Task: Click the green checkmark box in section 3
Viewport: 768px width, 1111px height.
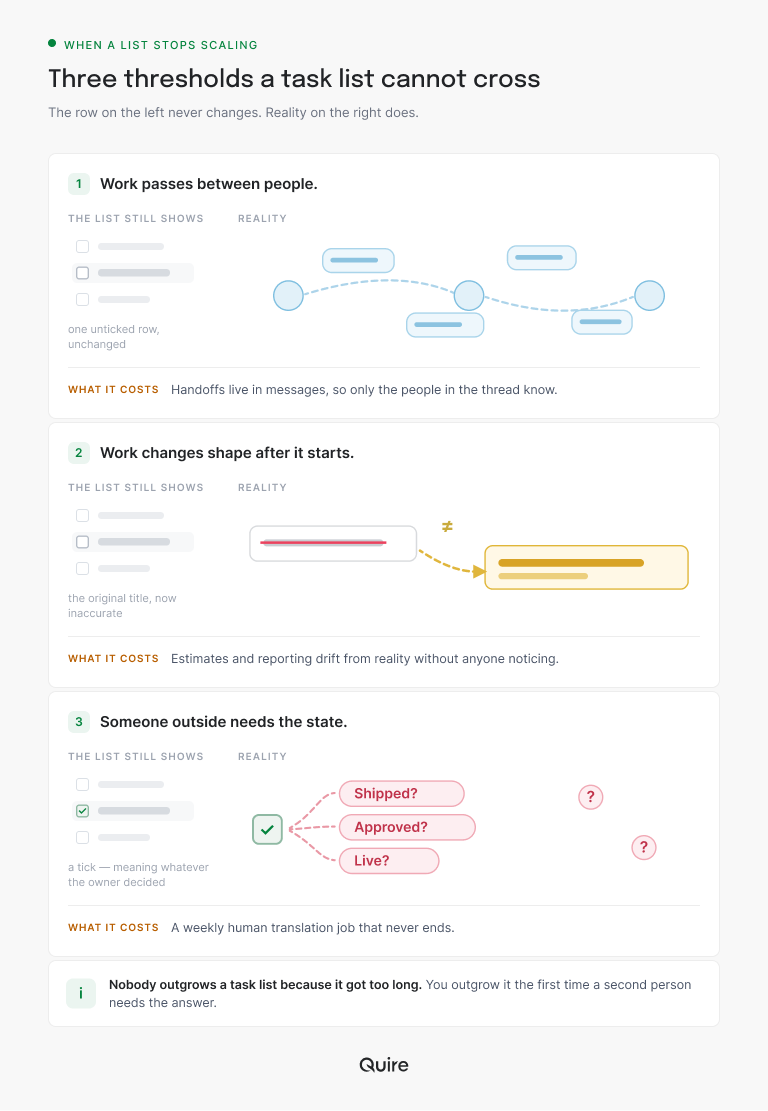Action: pos(267,830)
